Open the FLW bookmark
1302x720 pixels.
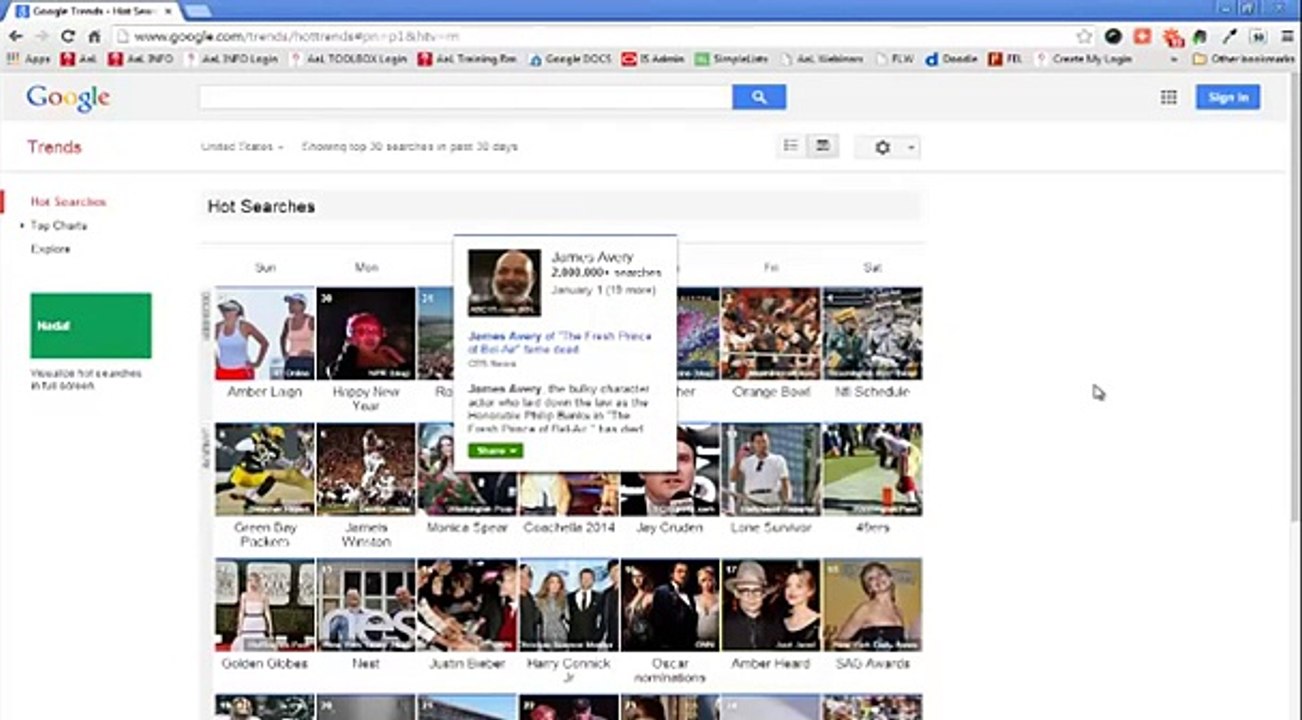pyautogui.click(x=895, y=59)
